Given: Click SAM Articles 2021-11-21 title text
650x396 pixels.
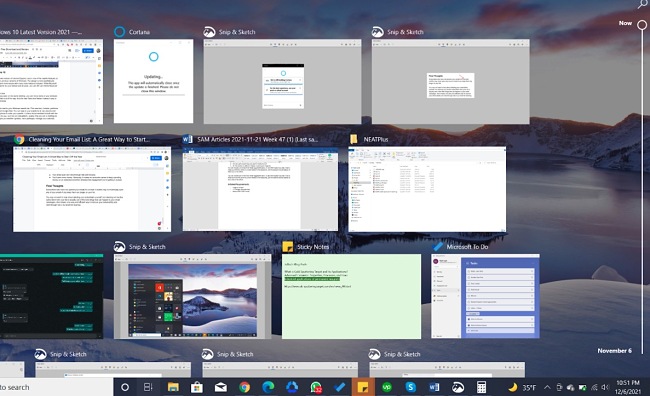Looking at the screenshot, I should [257, 139].
